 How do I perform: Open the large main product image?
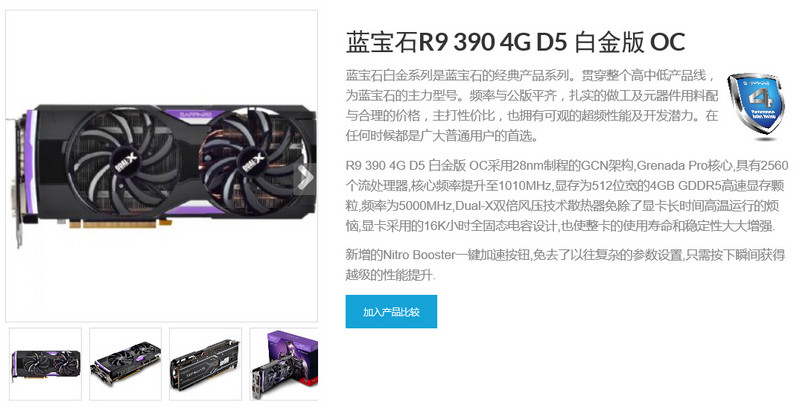[162, 166]
